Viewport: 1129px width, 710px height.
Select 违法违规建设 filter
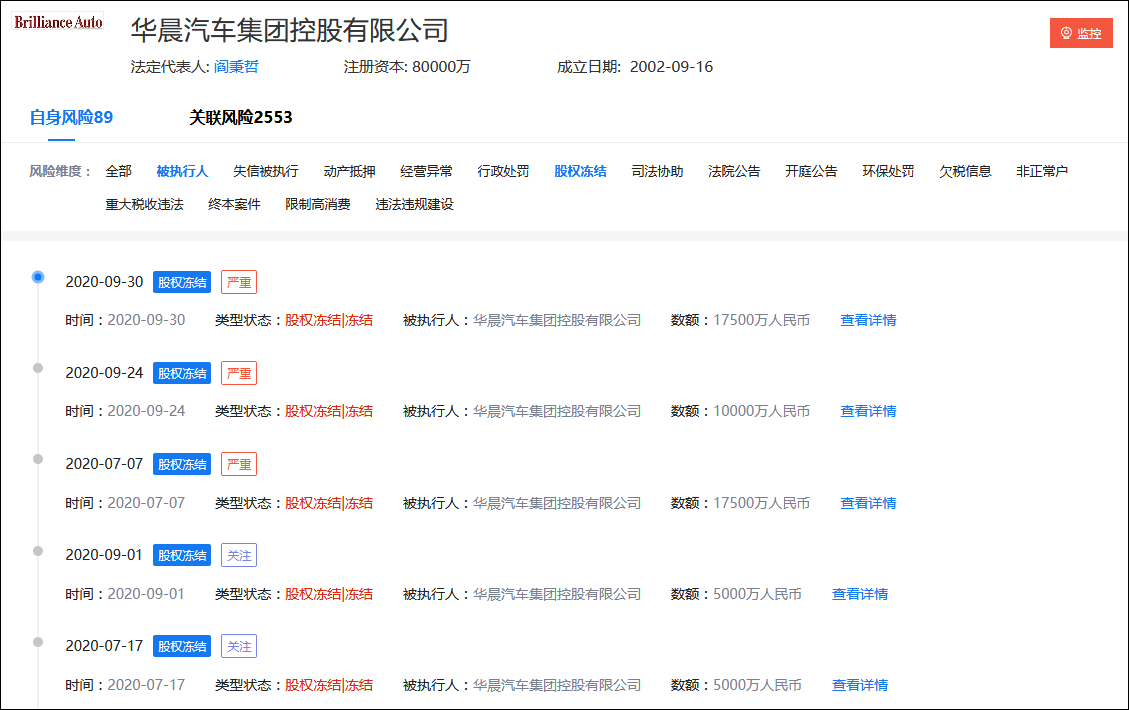point(414,204)
